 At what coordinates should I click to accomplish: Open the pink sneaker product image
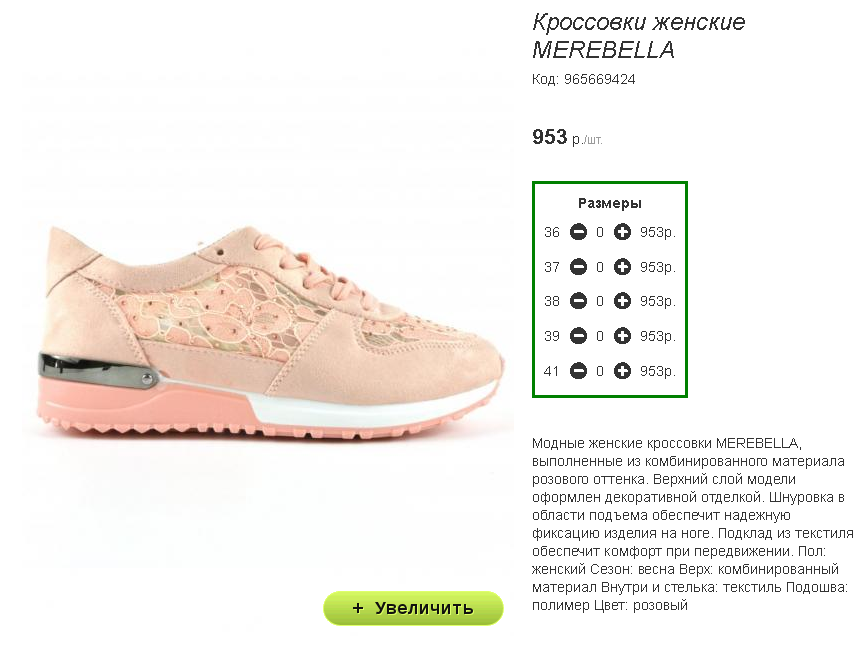pos(270,331)
